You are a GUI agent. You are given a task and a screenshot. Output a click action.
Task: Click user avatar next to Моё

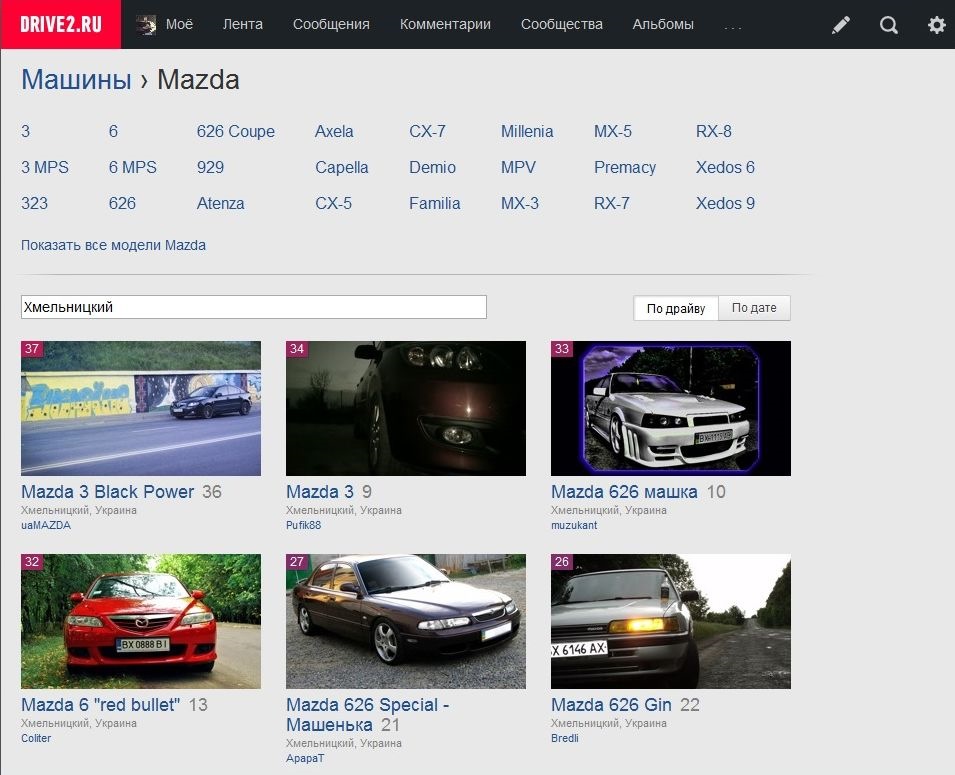[x=146, y=24]
